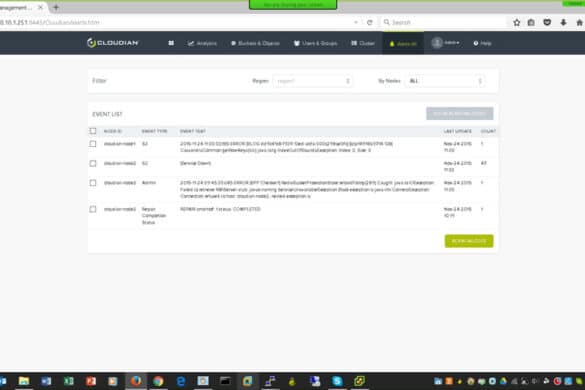Click the Cloudian logo
Screen dimensions: 585x390
113,43
